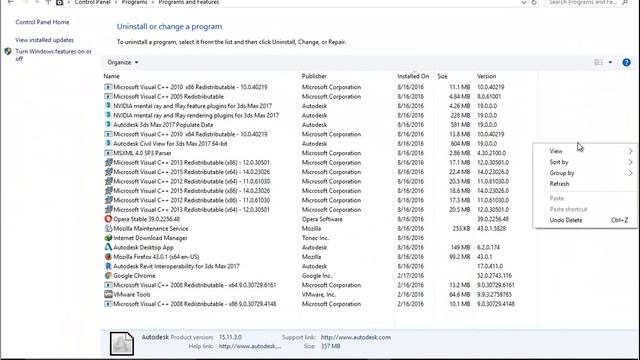Select the Opera Stable 39.0.2256.48 name

coord(147,219)
